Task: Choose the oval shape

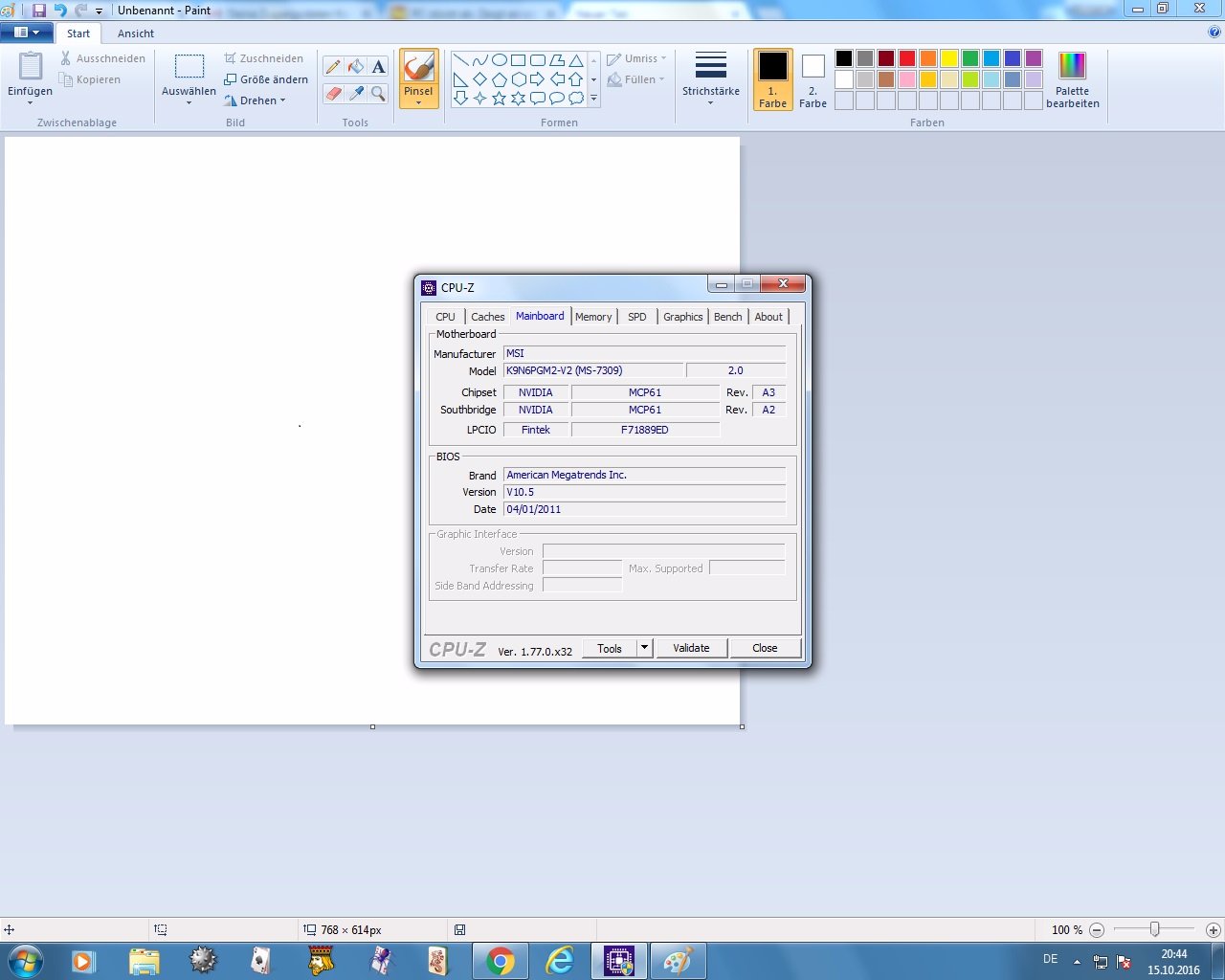Action: click(x=499, y=60)
